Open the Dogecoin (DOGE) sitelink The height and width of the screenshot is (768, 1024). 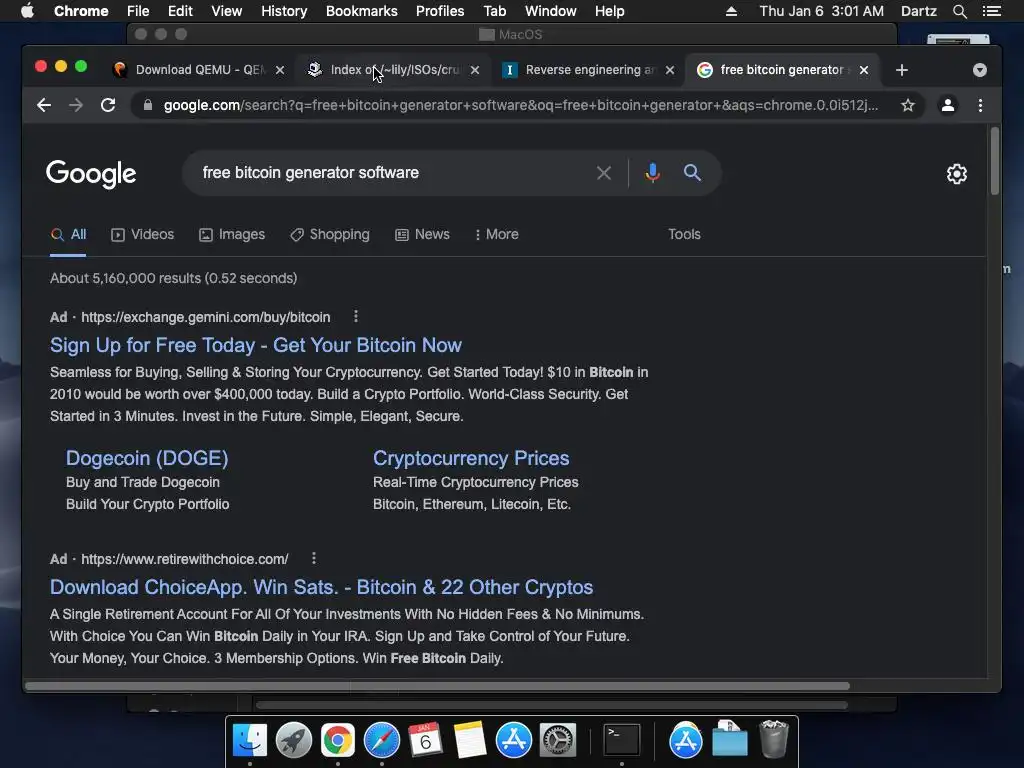[x=147, y=458]
